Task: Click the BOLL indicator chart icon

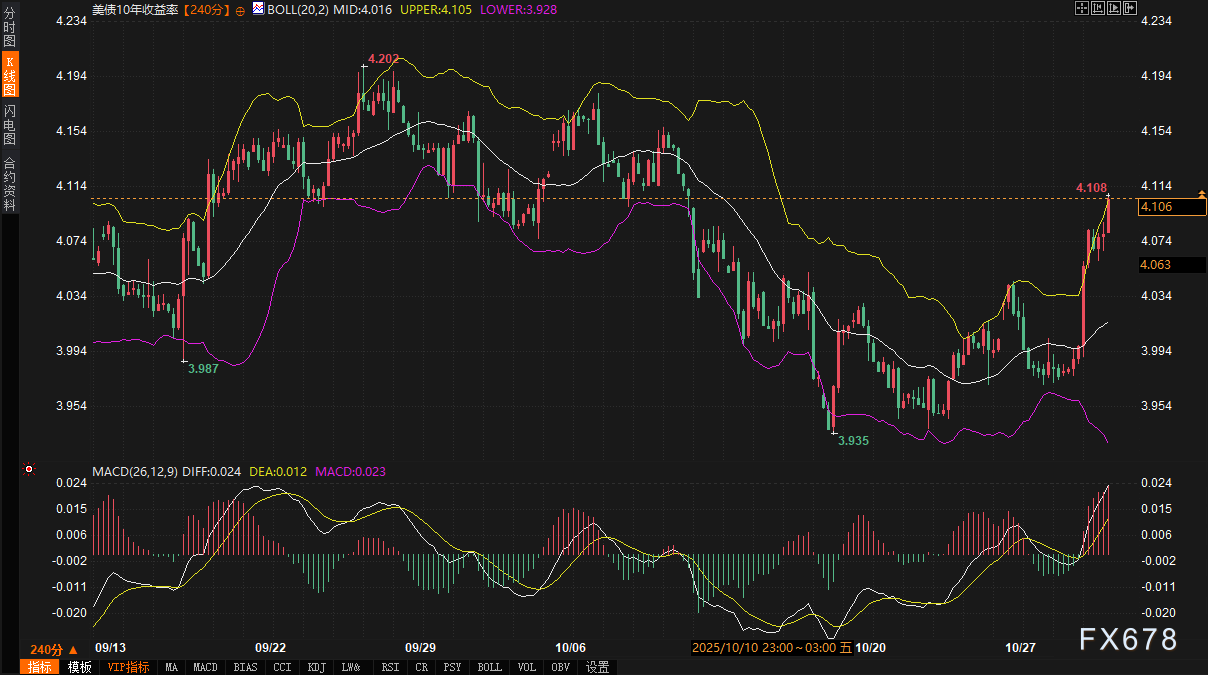Action: [x=259, y=8]
